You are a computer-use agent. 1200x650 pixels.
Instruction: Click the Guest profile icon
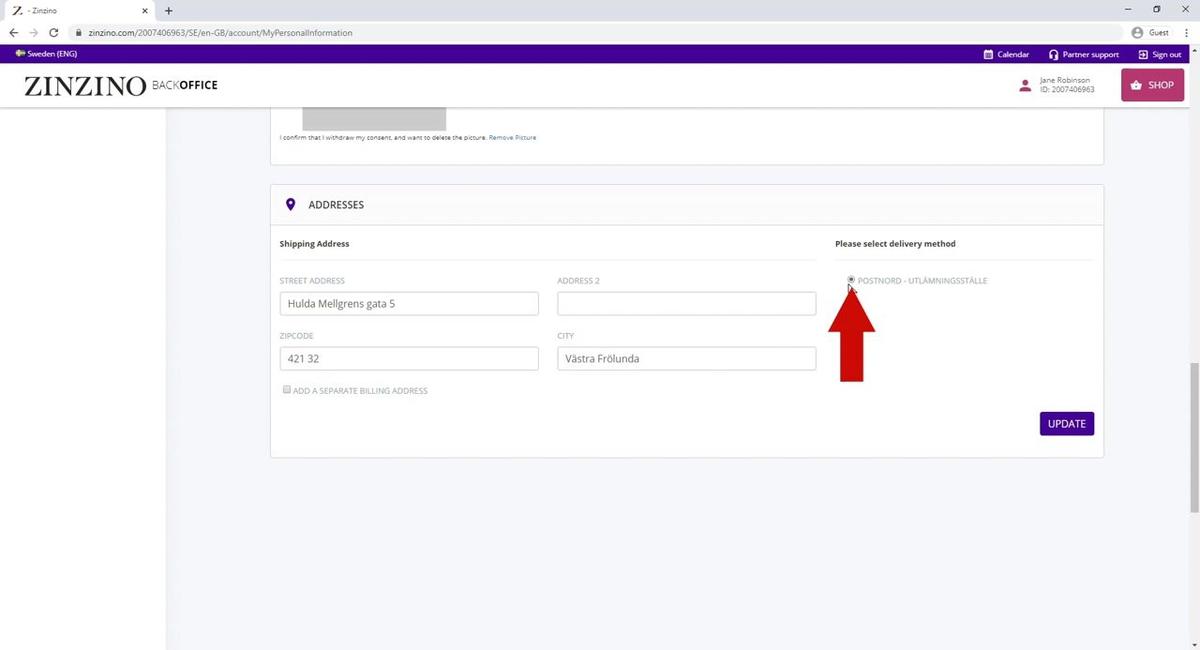pyautogui.click(x=1137, y=33)
